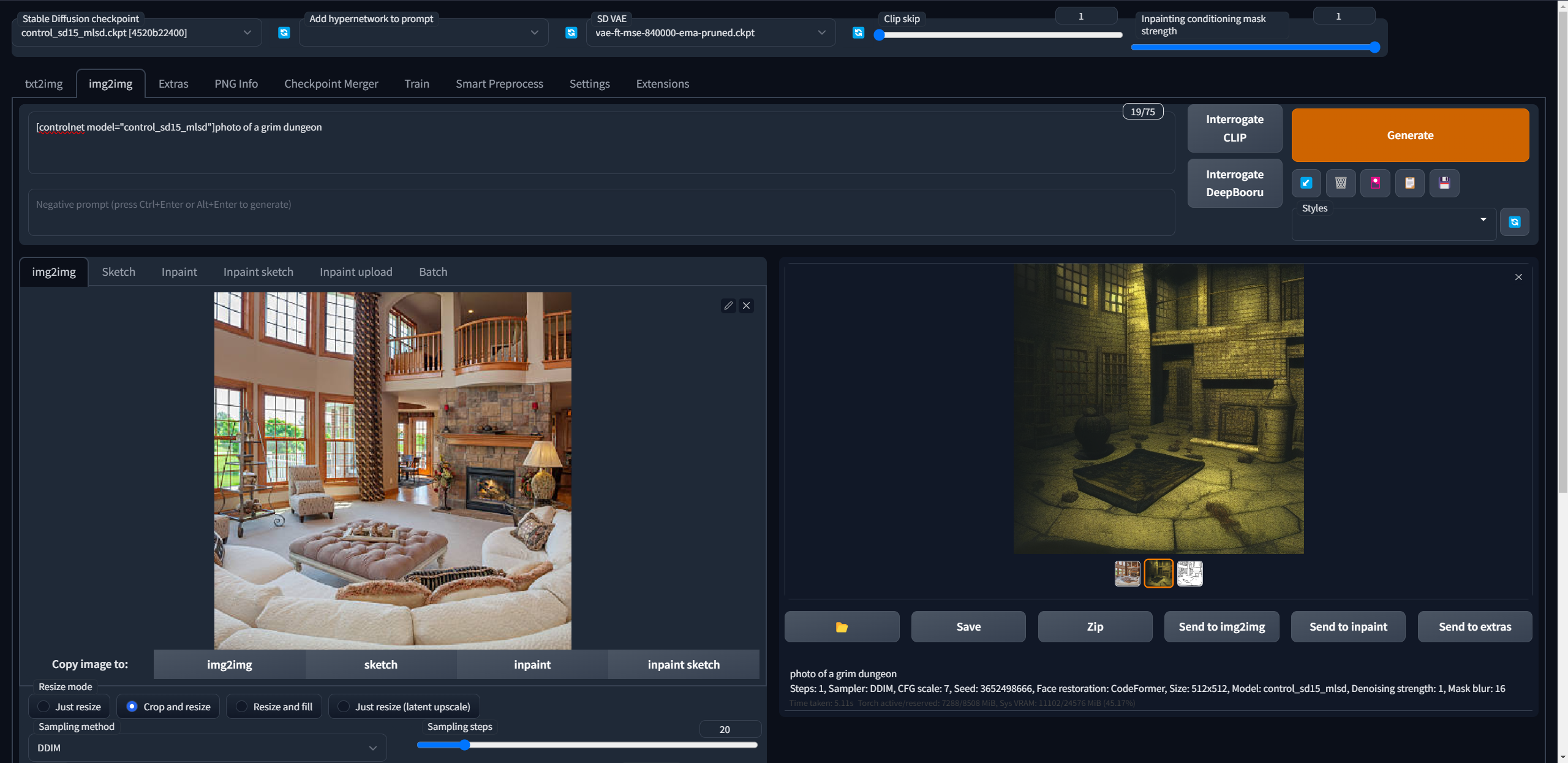The height and width of the screenshot is (763, 1568).
Task: Open the Inpaint sketch tab
Action: [x=258, y=272]
